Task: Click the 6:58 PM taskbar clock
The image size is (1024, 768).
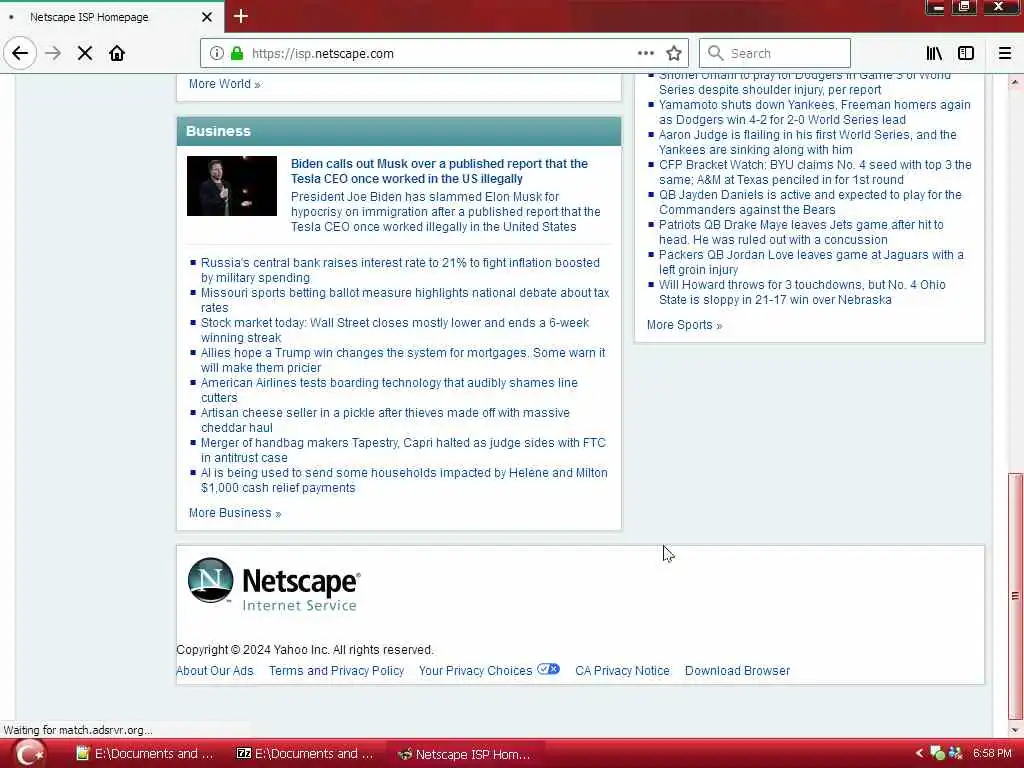Action: 992,754
